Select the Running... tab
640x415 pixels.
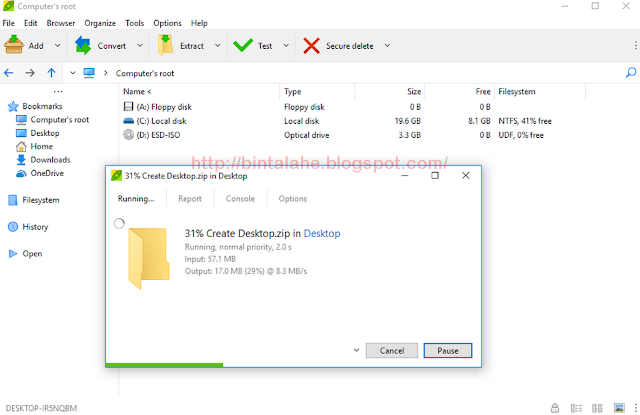[136, 199]
